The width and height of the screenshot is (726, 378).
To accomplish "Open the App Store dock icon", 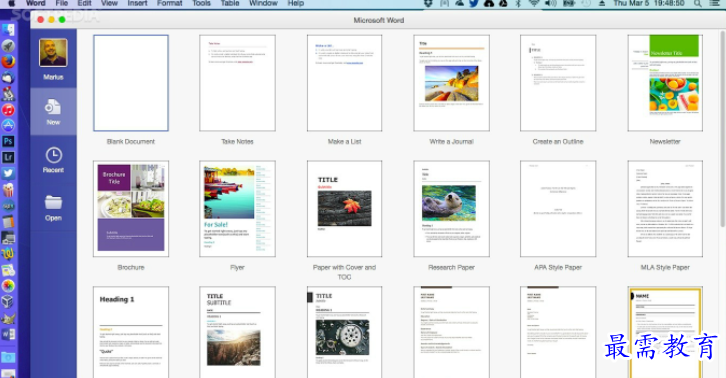I will [8, 126].
